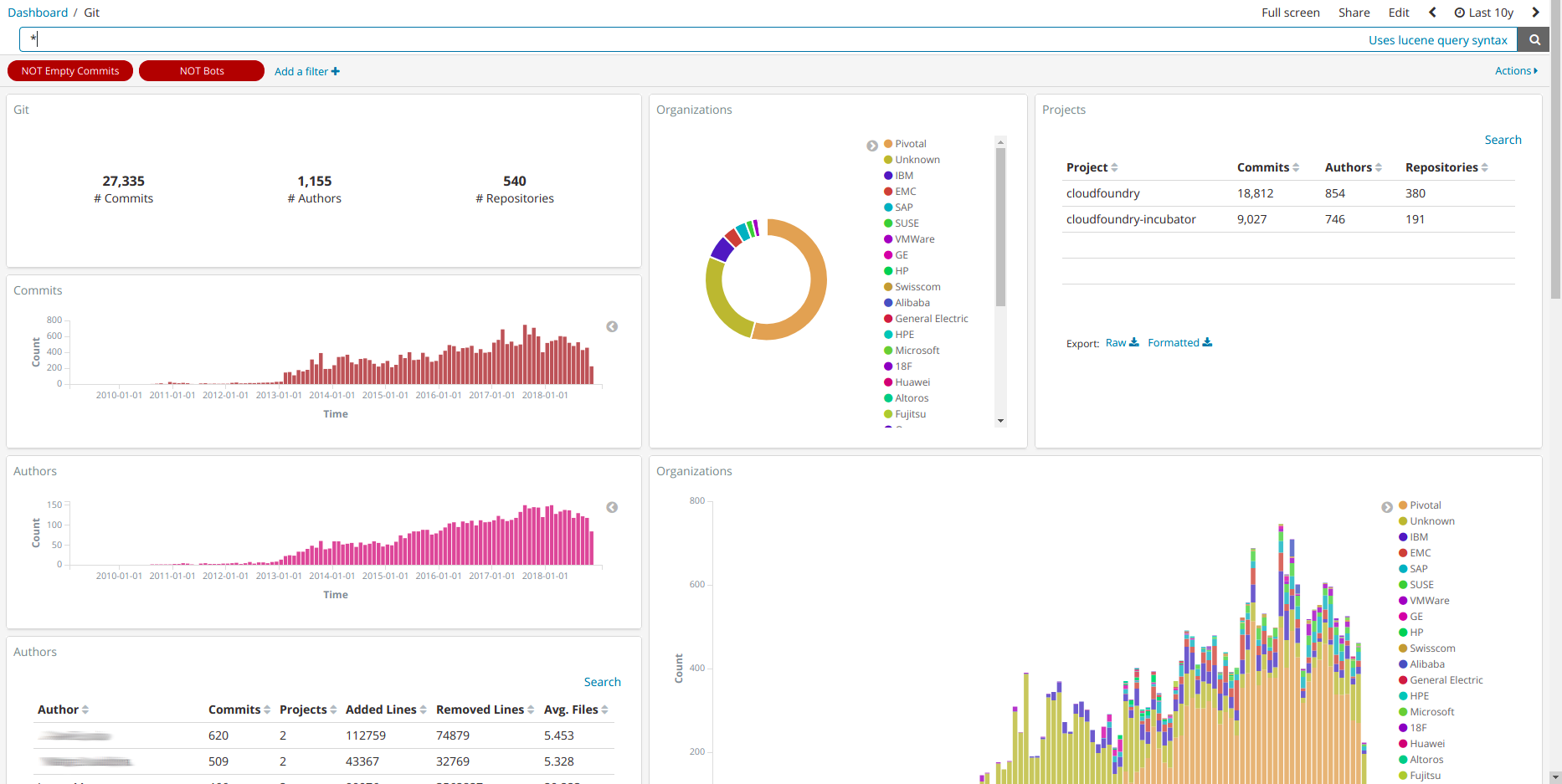Toggle the donut chart legend arrow
This screenshot has height=784, width=1562.
point(872,146)
